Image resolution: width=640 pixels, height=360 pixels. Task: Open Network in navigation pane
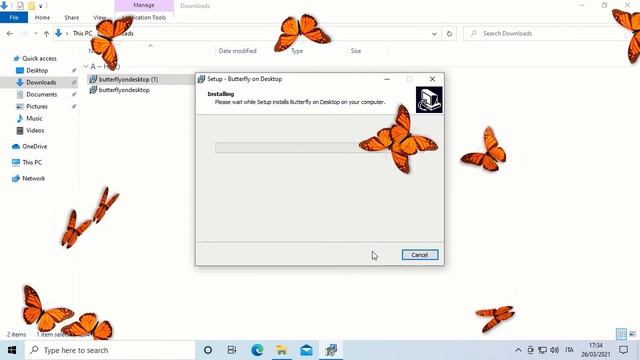pos(33,178)
